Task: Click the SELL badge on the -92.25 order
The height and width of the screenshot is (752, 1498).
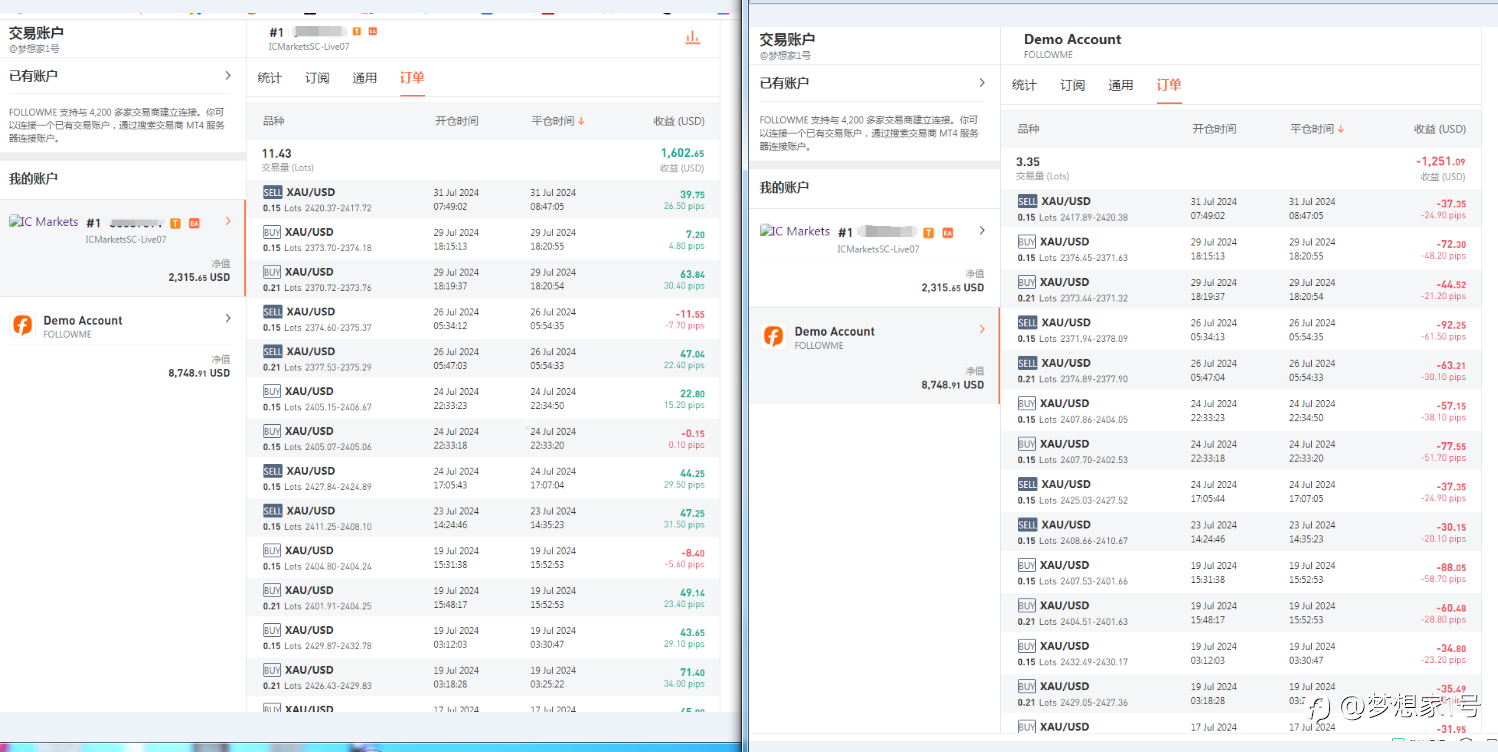Action: [1027, 323]
